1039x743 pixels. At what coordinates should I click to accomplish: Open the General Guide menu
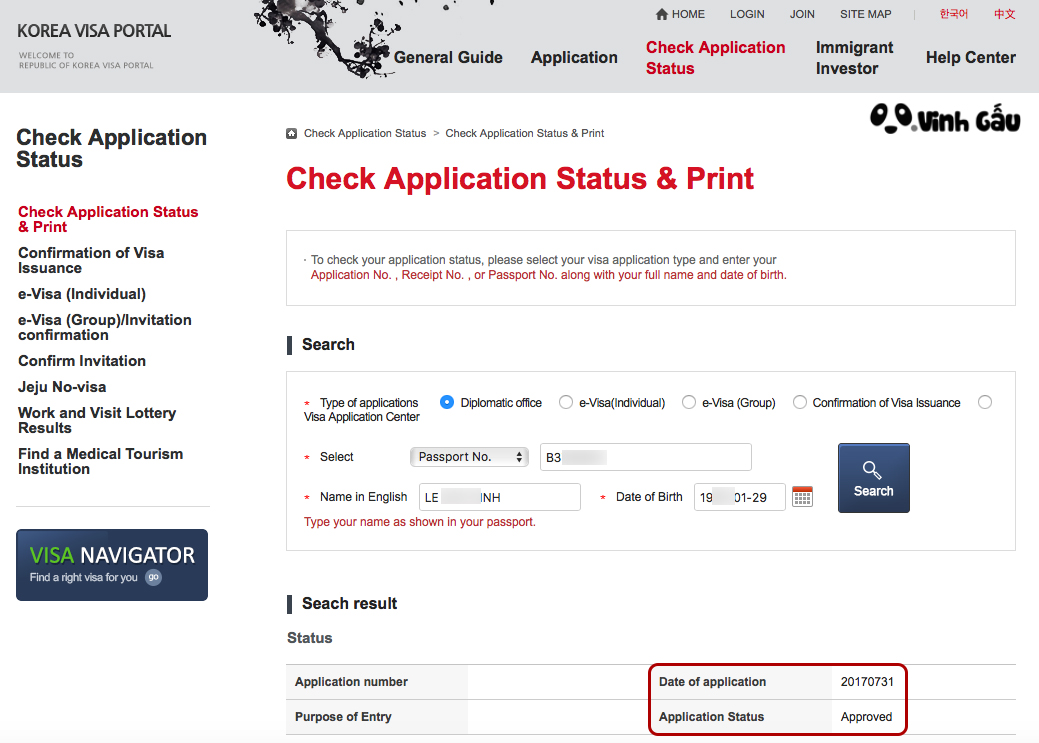coord(448,57)
